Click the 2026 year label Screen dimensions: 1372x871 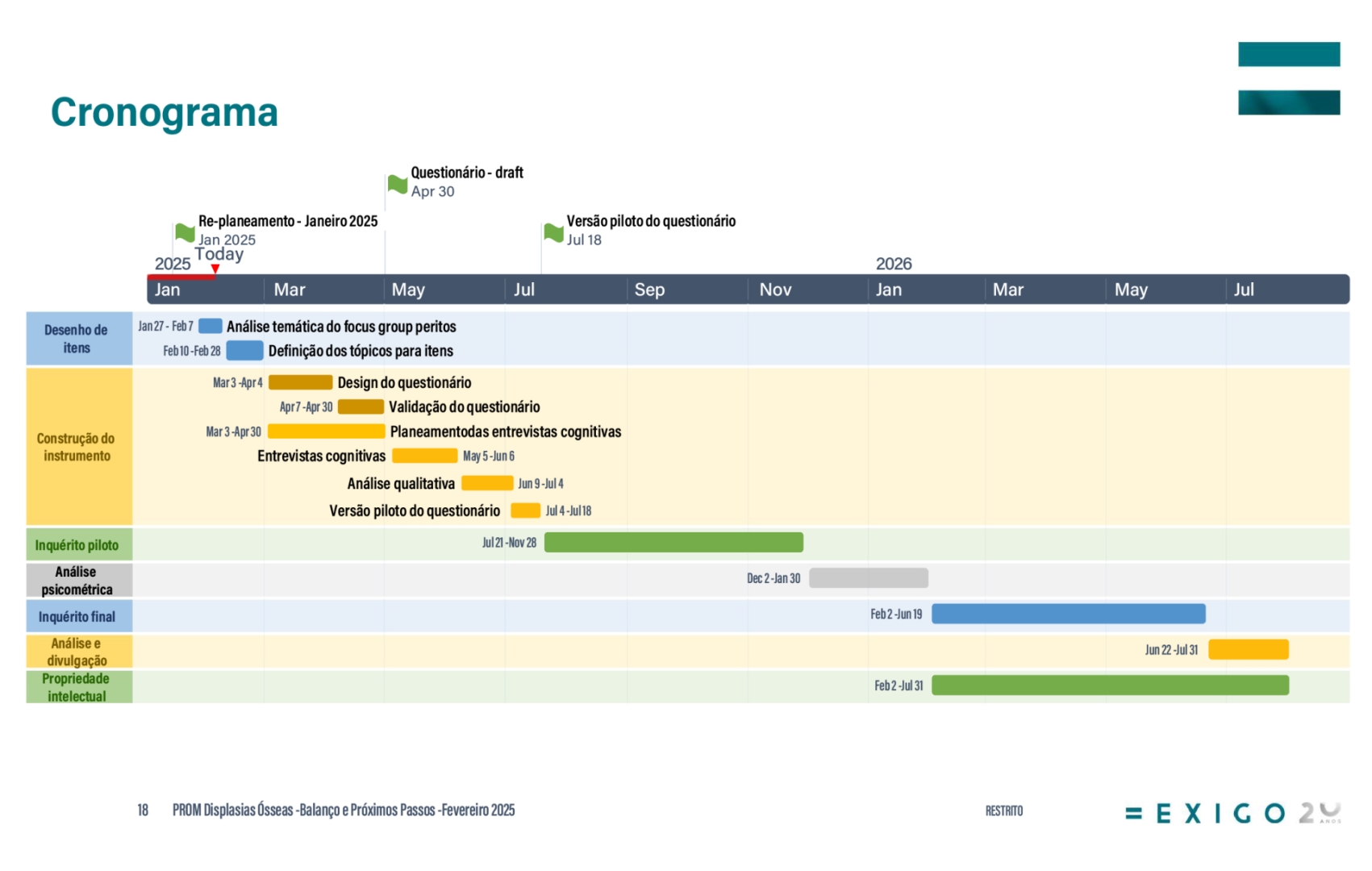[894, 264]
